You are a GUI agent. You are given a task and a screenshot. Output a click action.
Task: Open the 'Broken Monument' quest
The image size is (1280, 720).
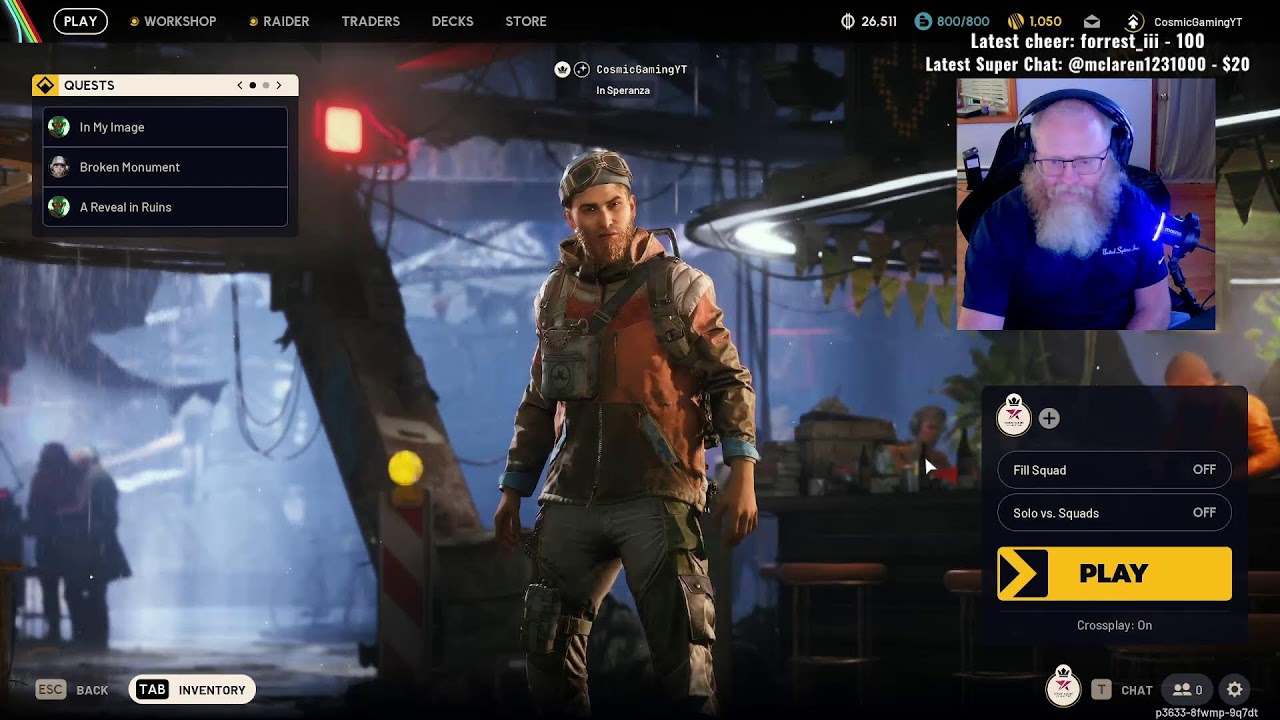tap(165, 167)
